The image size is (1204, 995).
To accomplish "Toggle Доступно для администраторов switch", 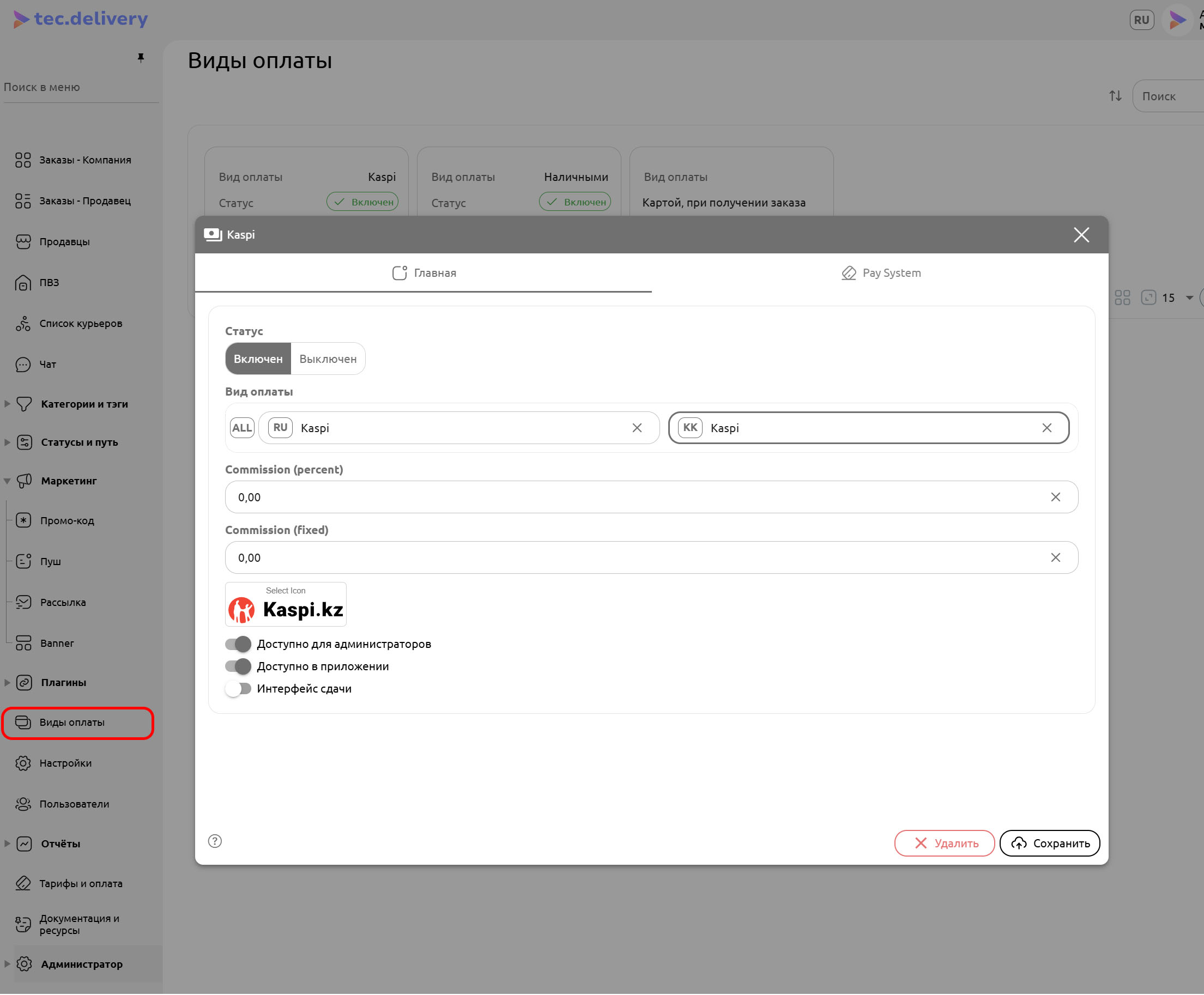I will [x=238, y=645].
